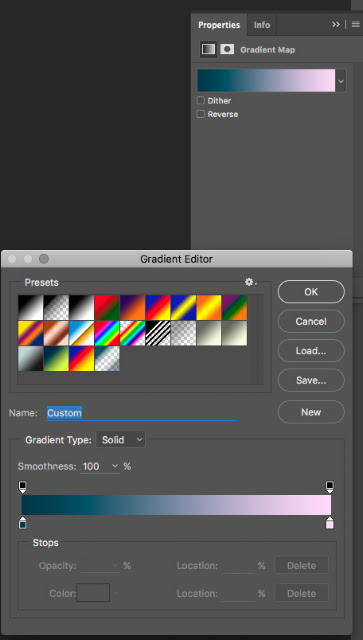This screenshot has height=640, width=363.
Task: Click the Smoothness value field
Action: pos(95,466)
